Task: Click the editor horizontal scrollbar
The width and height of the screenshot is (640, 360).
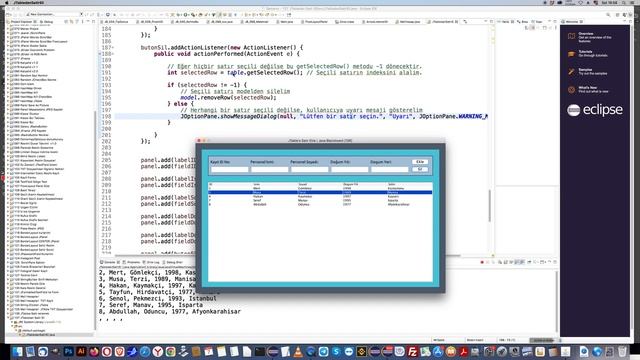Action: pos(288,256)
